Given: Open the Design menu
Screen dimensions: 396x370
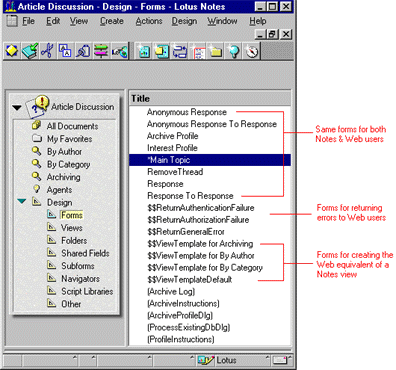Looking at the screenshot, I should pos(184,21).
